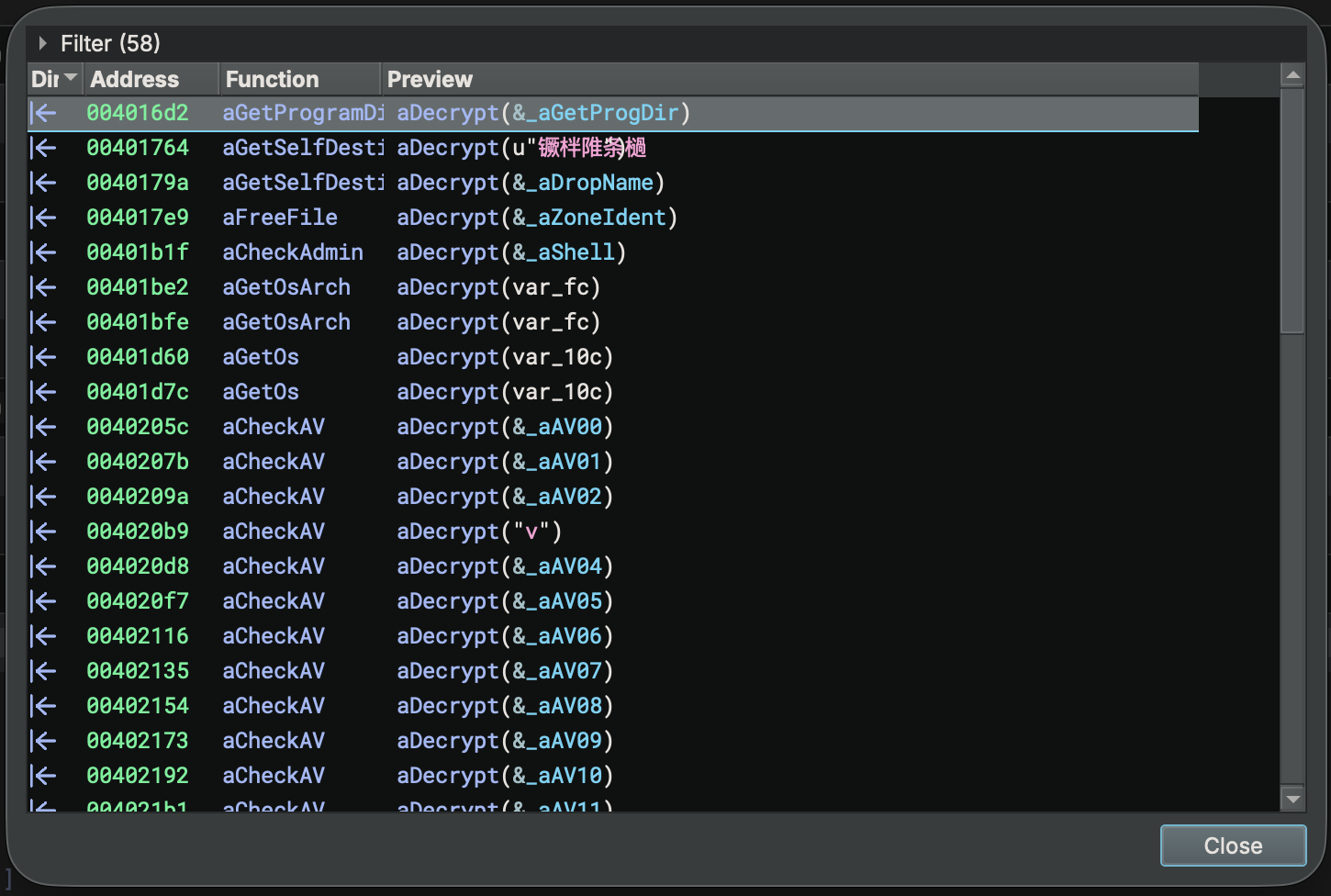The height and width of the screenshot is (896, 1331).
Task: Expand the Filter (58) disclosure triangle
Action: point(42,43)
